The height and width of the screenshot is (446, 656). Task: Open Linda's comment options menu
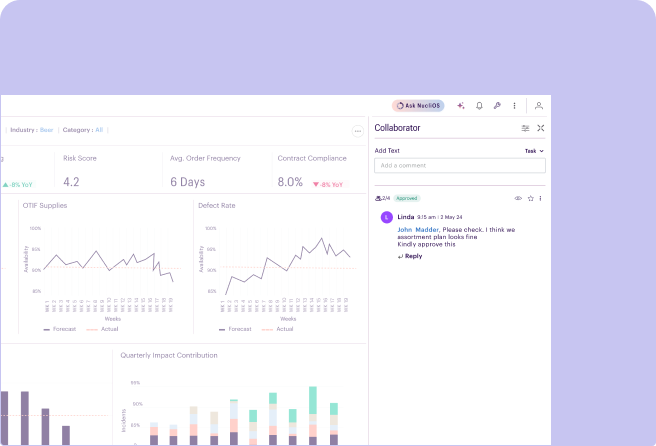[x=541, y=198]
